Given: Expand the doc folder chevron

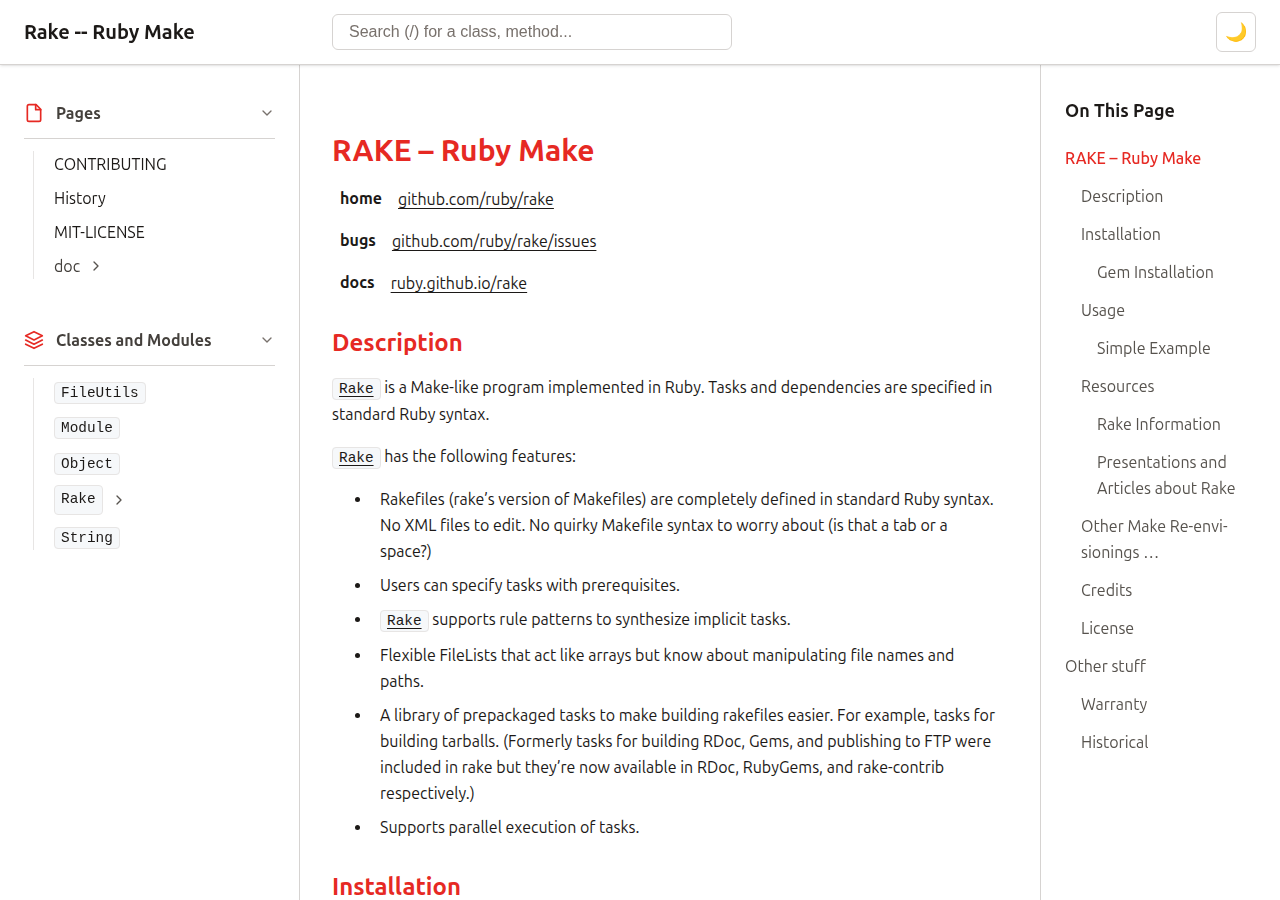Looking at the screenshot, I should pos(96,266).
